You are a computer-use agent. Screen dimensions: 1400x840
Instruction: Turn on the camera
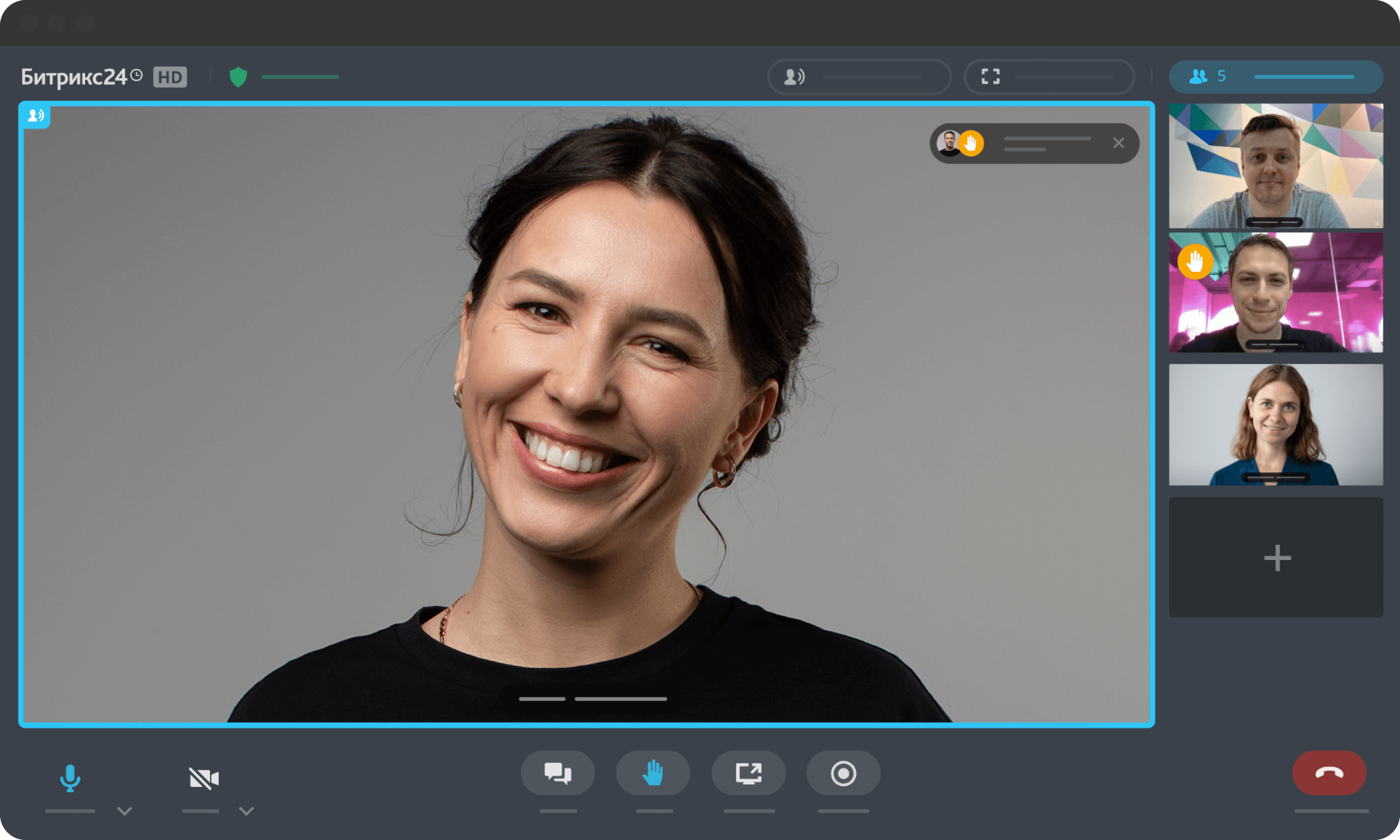pos(203,778)
